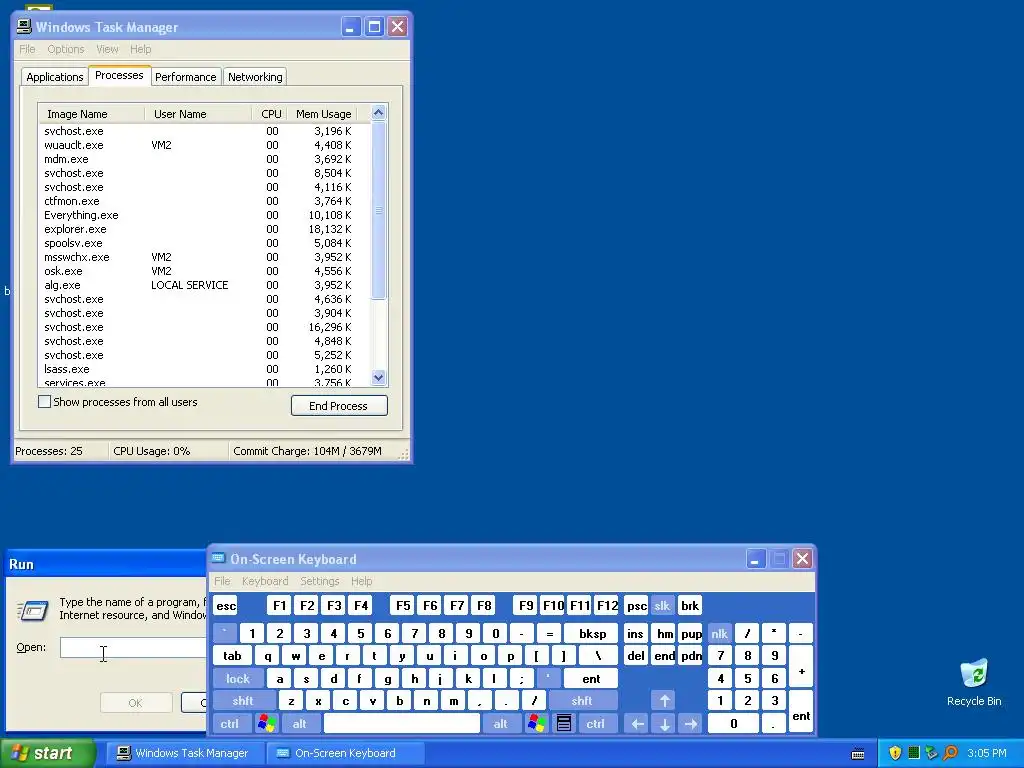Sort processes by Image Name column header

coord(91,114)
